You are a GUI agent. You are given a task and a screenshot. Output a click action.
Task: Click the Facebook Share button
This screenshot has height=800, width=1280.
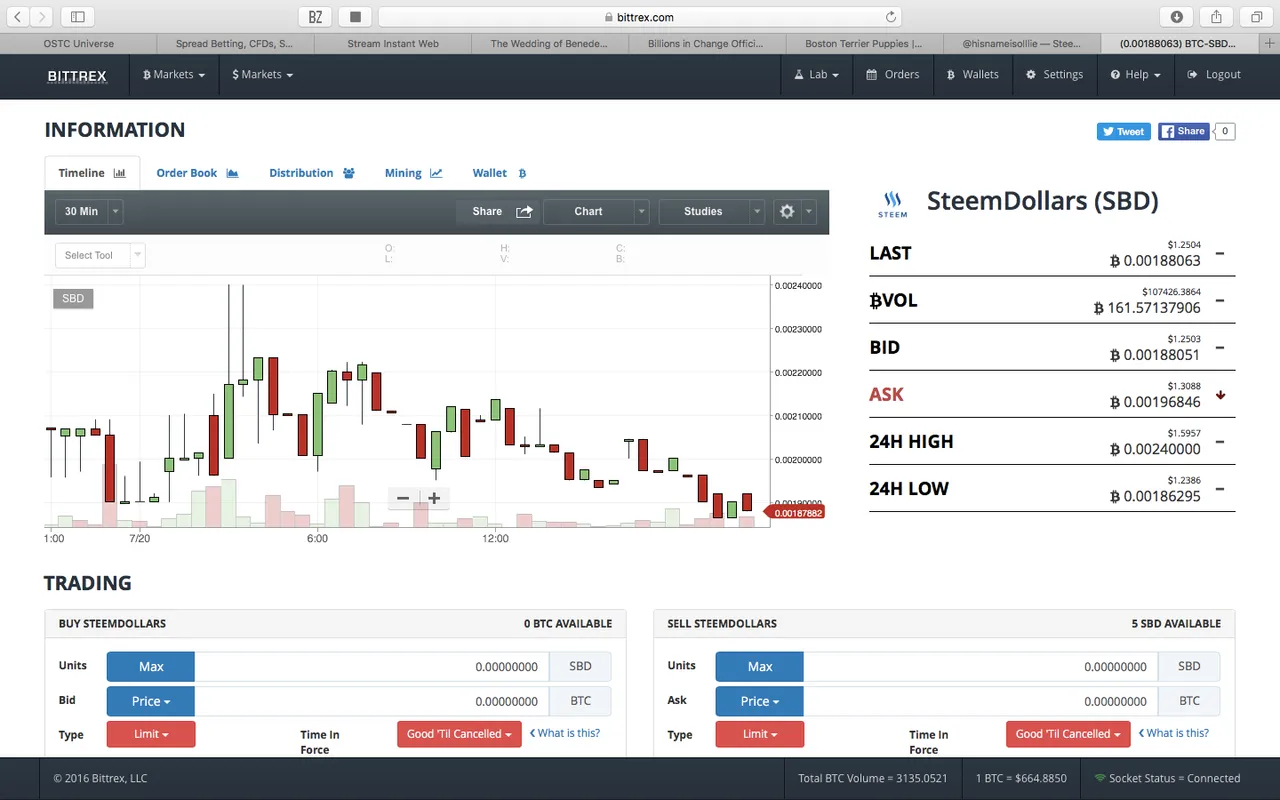1184,131
